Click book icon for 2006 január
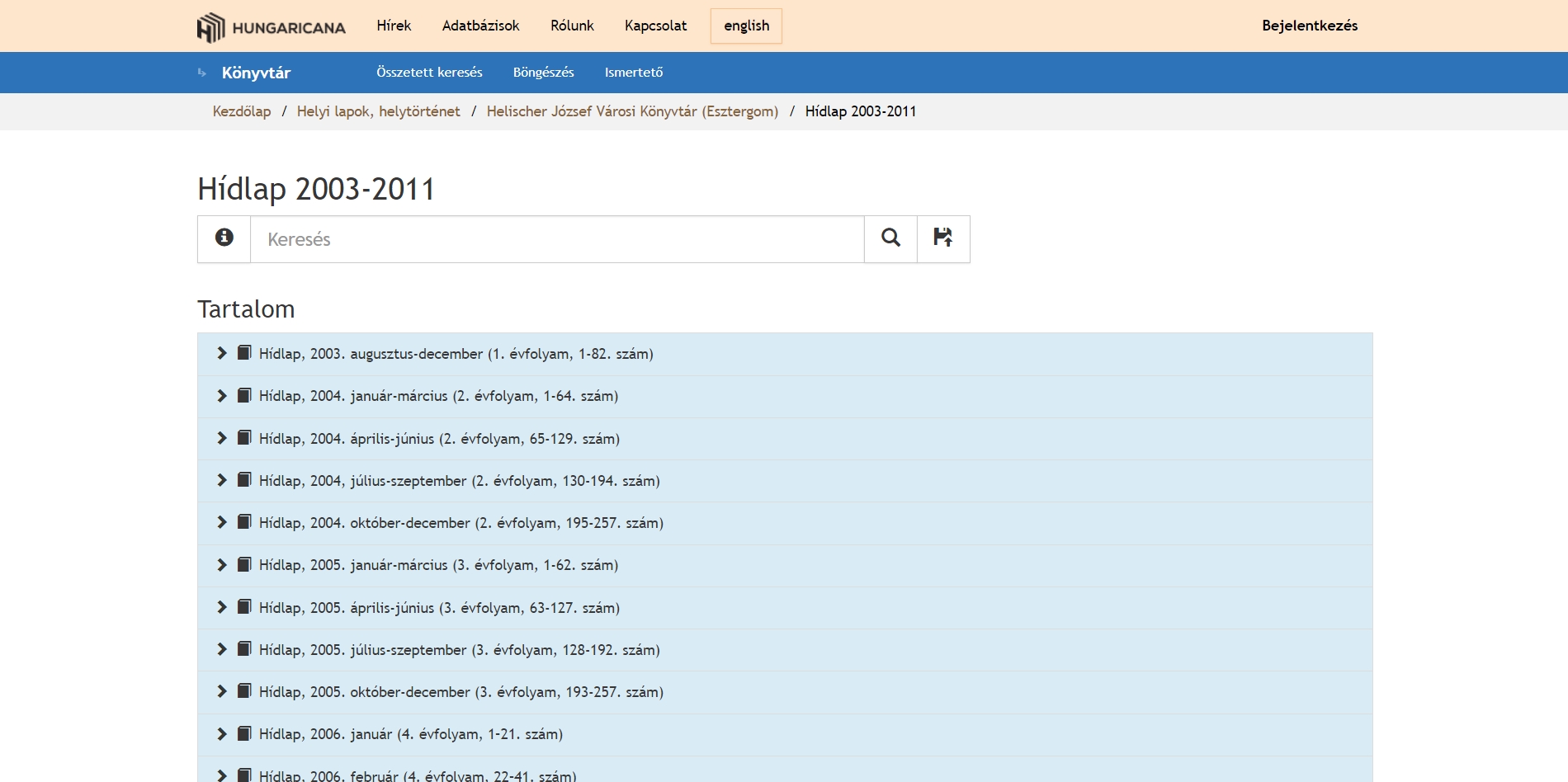This screenshot has width=1568, height=782. pos(244,733)
